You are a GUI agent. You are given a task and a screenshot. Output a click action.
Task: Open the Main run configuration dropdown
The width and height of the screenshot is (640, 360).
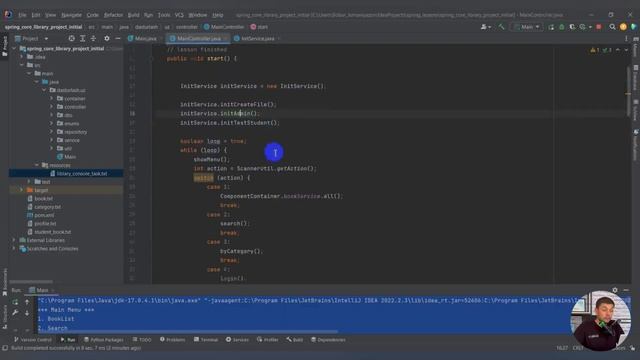(x=527, y=27)
